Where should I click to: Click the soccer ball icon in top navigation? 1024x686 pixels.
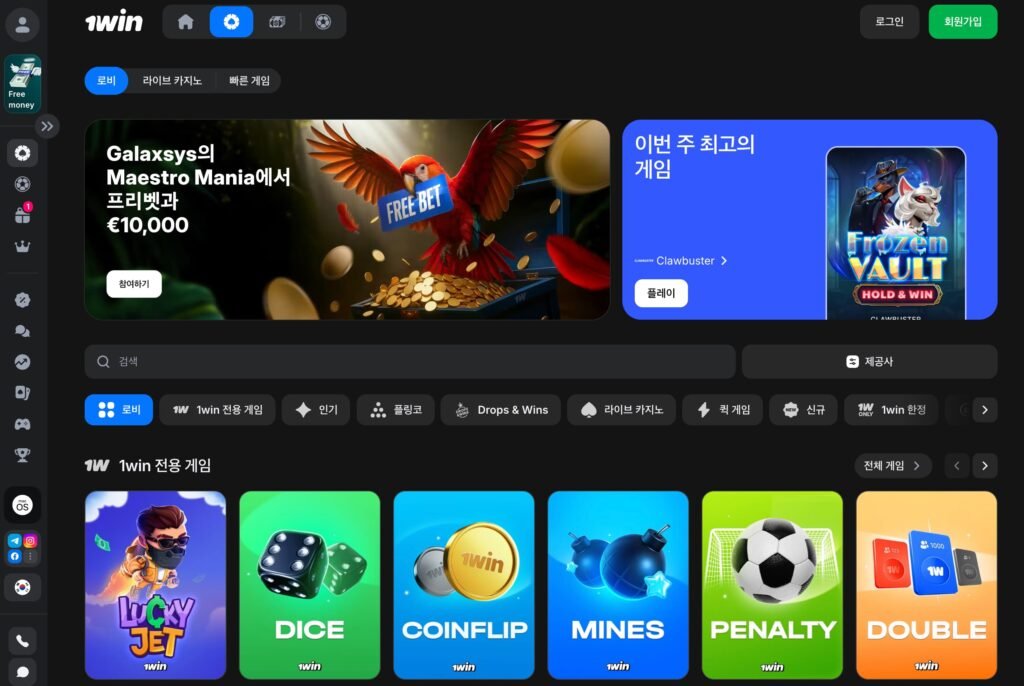[x=322, y=22]
